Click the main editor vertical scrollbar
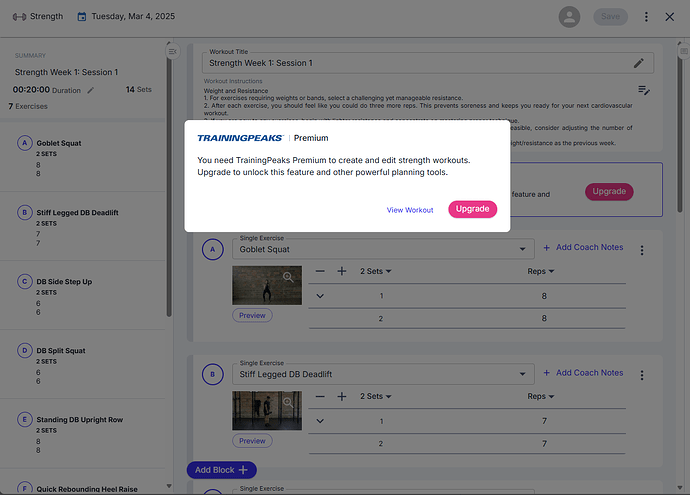 tap(680, 132)
